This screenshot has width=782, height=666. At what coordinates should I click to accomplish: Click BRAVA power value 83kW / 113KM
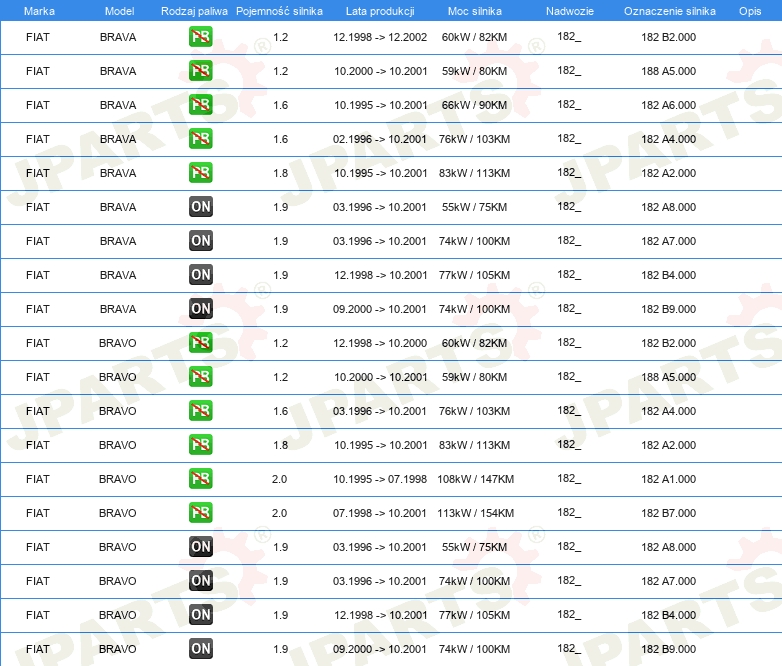(x=474, y=173)
